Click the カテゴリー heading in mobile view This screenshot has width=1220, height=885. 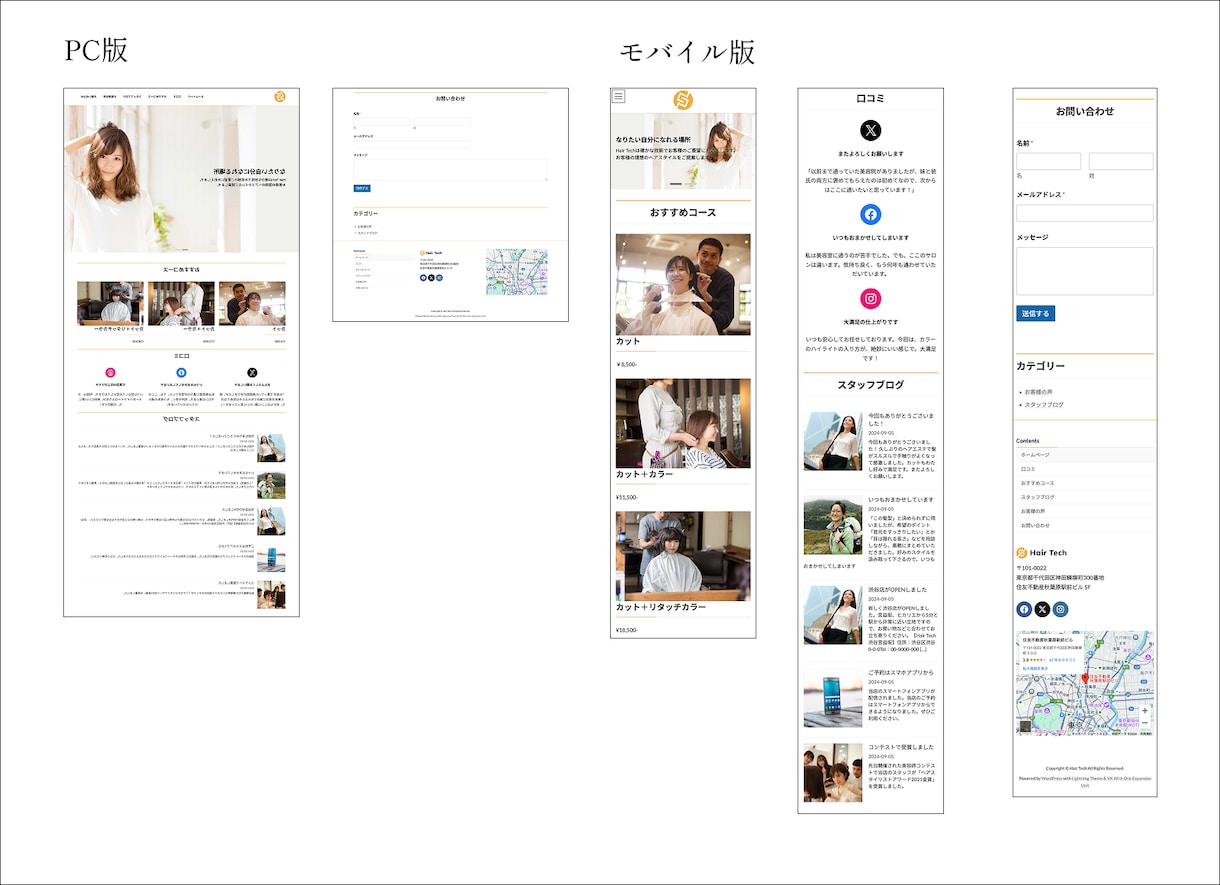[1040, 366]
